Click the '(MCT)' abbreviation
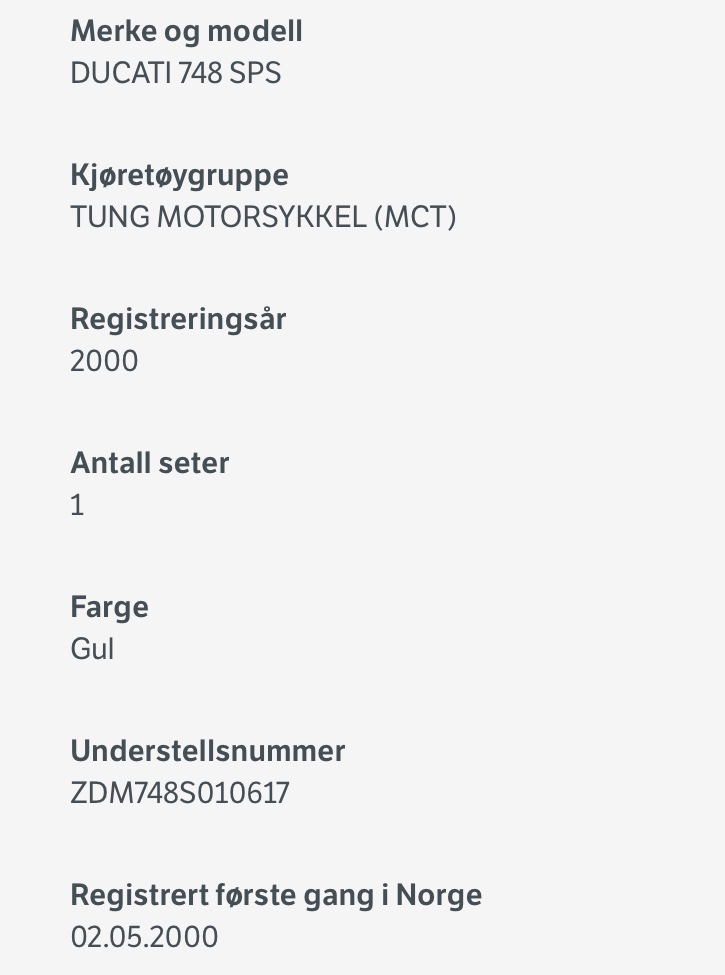Screen dimensions: 725x975 (x=415, y=218)
